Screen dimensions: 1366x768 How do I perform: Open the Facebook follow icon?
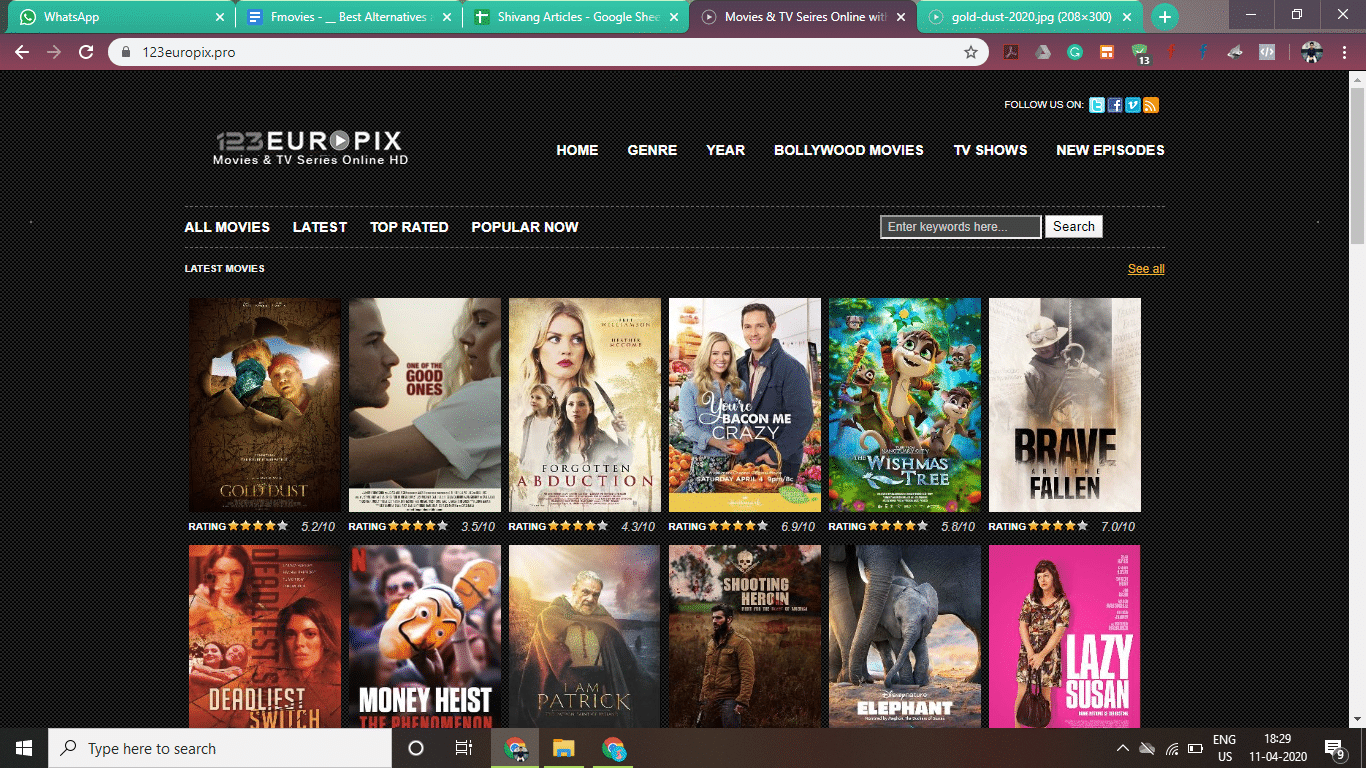click(x=1115, y=105)
